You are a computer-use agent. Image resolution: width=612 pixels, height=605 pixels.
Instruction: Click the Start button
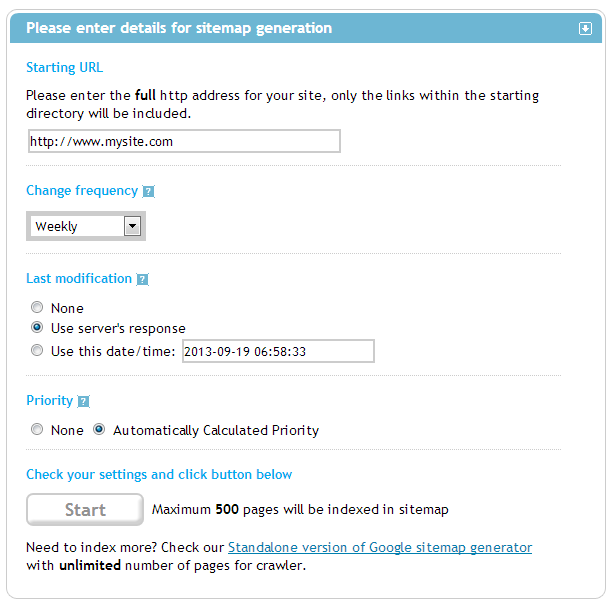[x=85, y=509]
